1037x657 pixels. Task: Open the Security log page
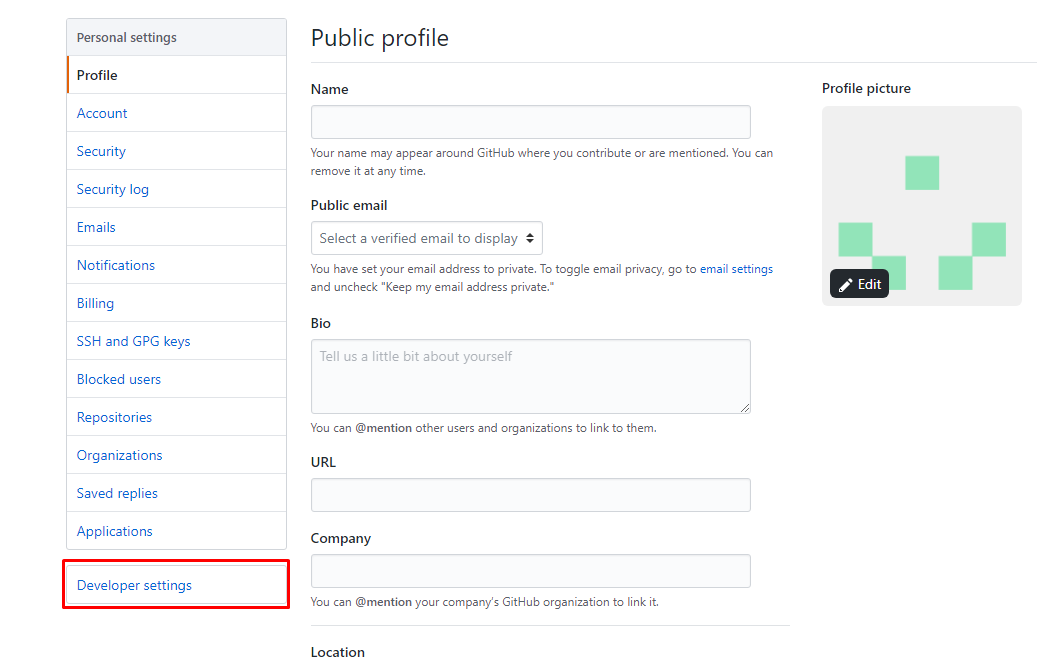click(x=112, y=189)
